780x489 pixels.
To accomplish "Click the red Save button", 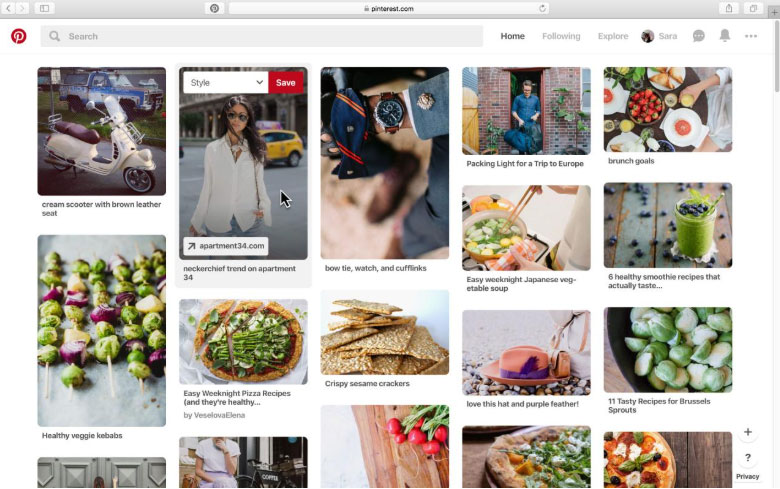I will click(286, 83).
